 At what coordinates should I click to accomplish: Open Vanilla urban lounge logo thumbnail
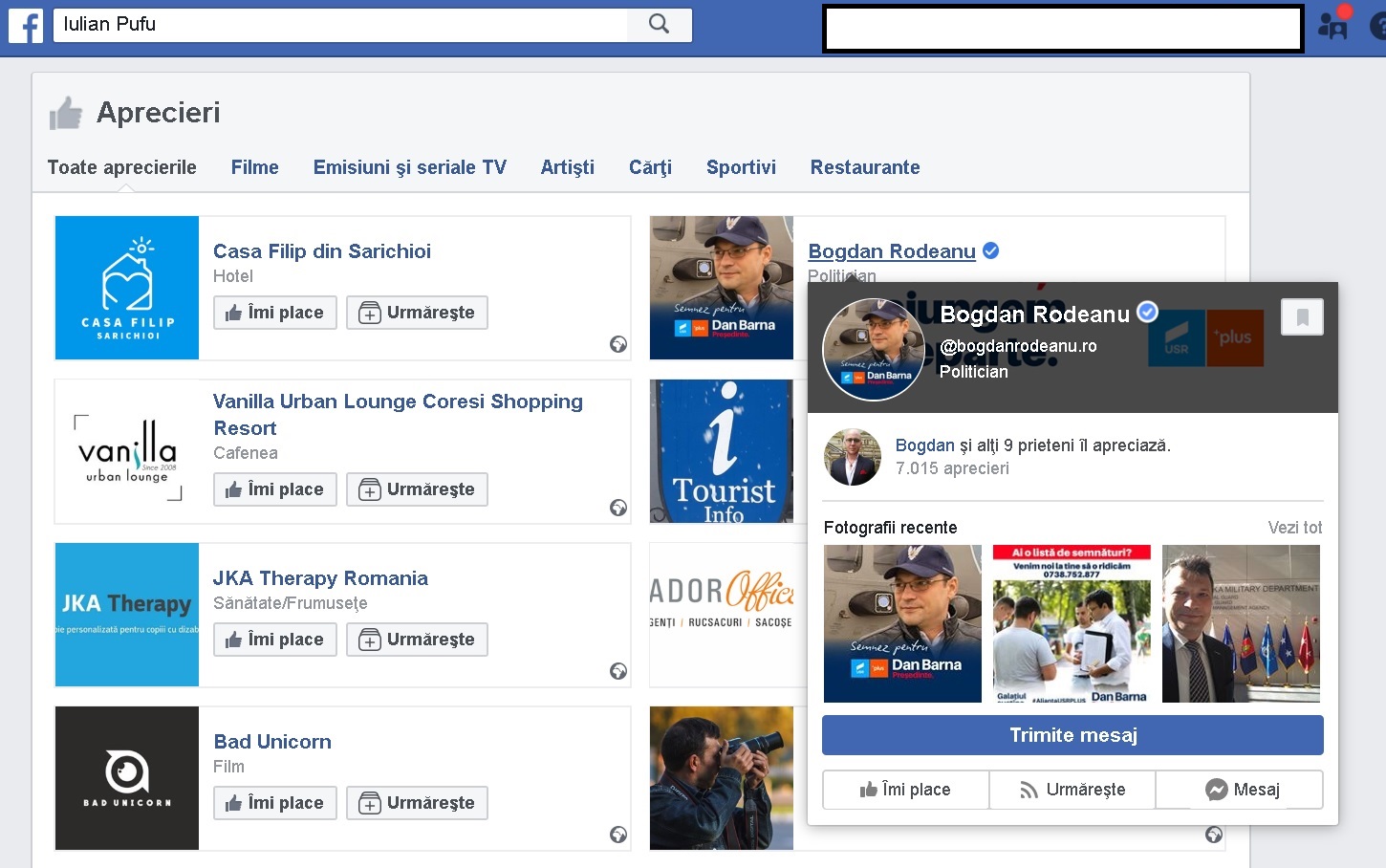tap(127, 451)
